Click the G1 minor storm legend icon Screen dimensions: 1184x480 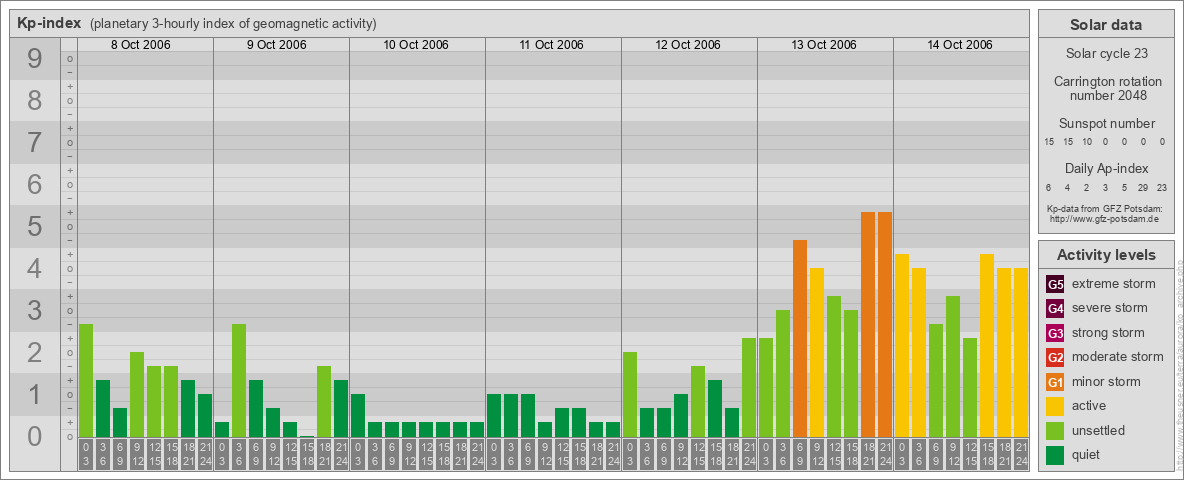(1055, 382)
